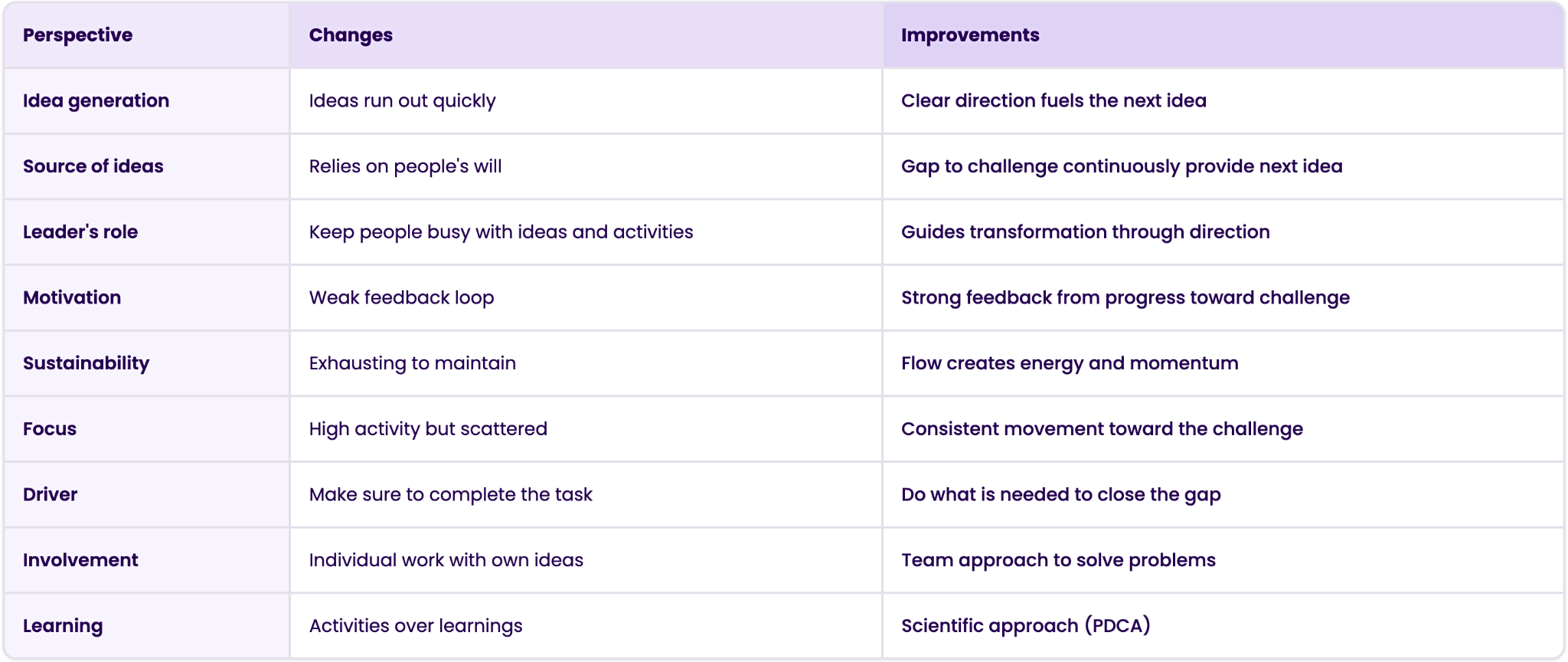Image resolution: width=1568 pixels, height=662 pixels.
Task: Select "Flow creates energy and momentum" cell
Action: click(1070, 363)
